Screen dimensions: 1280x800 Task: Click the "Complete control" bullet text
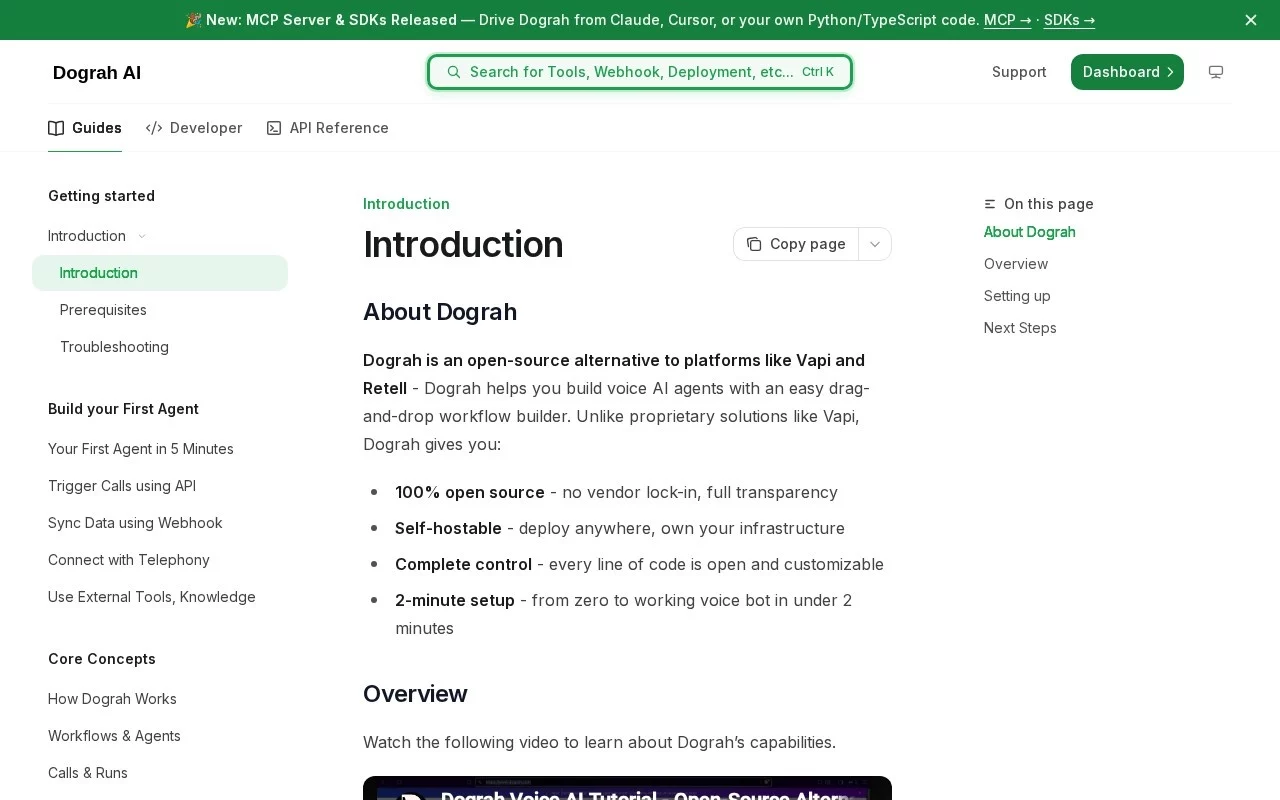tap(463, 564)
